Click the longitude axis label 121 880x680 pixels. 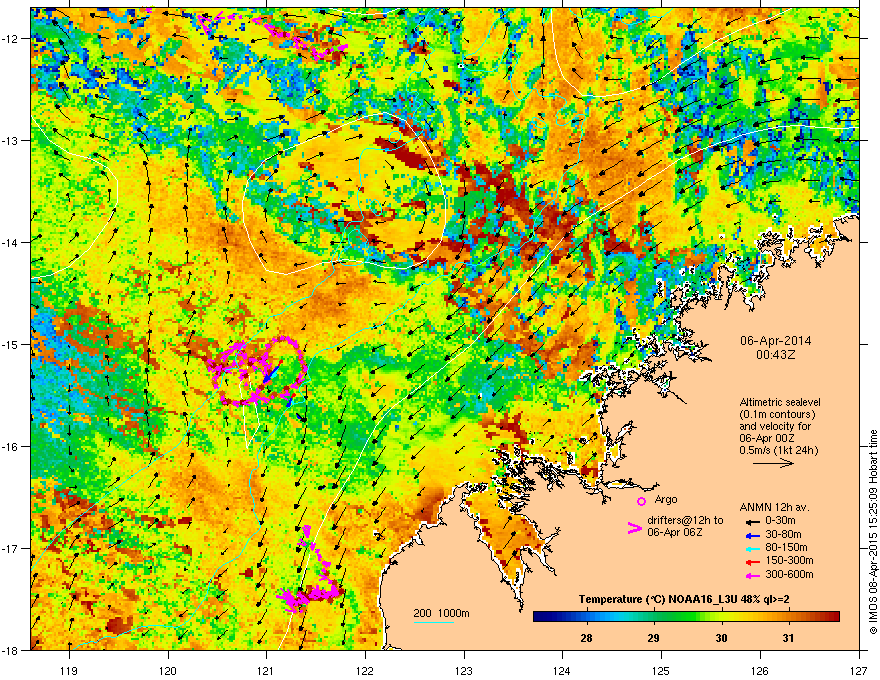pos(266,670)
